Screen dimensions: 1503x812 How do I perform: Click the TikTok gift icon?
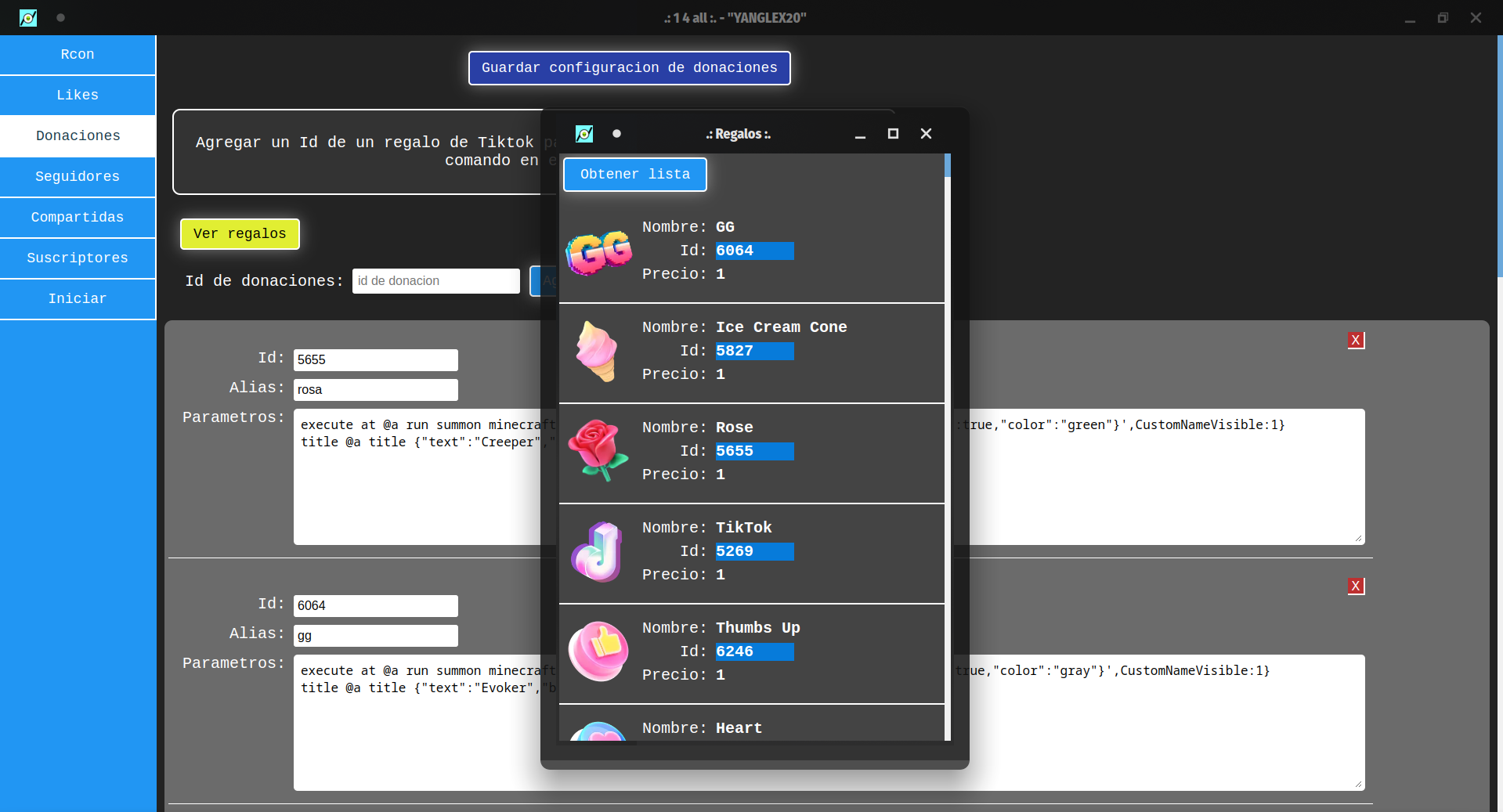[x=597, y=551]
